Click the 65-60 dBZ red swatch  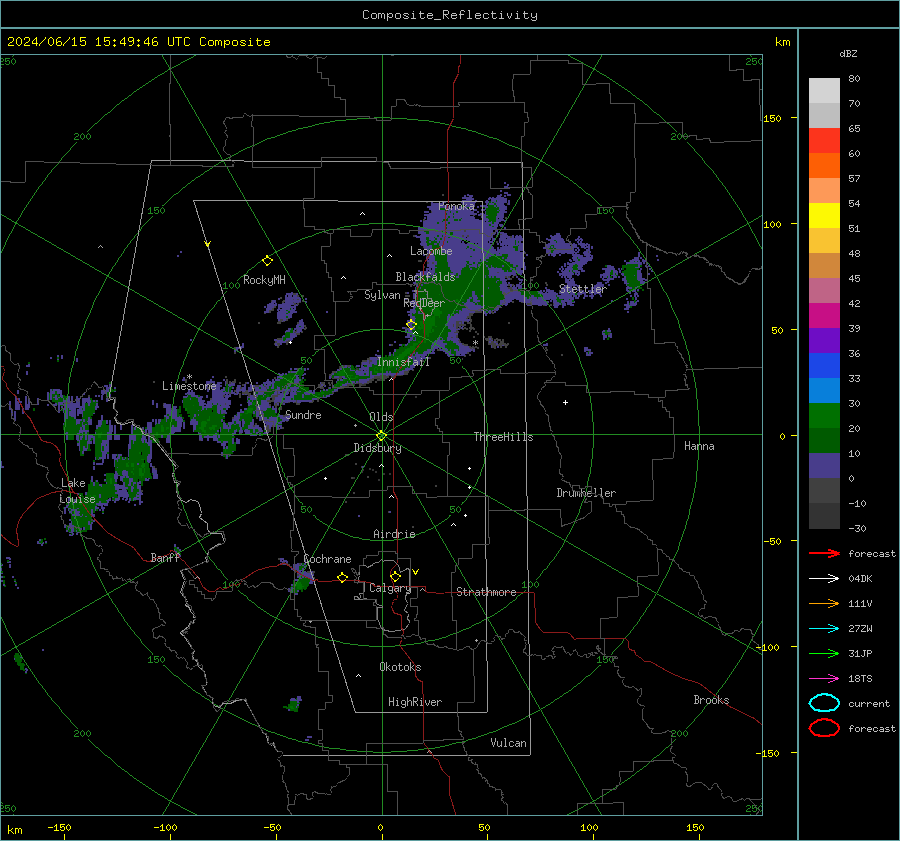click(x=824, y=141)
